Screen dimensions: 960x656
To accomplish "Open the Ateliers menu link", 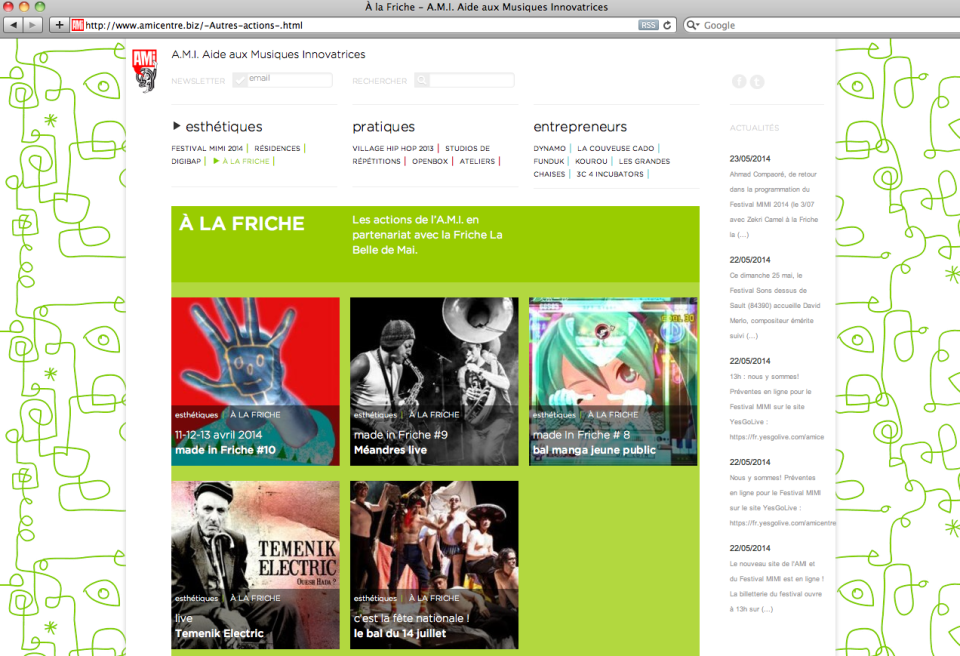I will coord(477,161).
